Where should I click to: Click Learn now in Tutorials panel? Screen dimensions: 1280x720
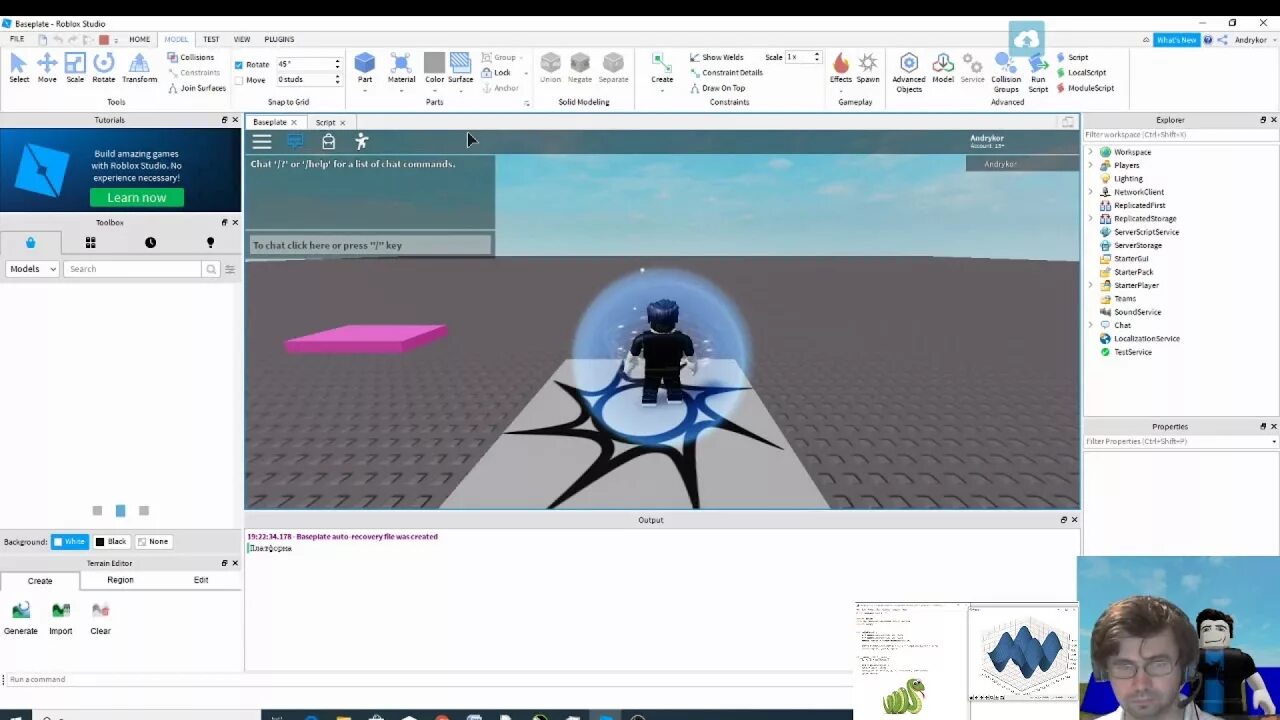coord(136,197)
